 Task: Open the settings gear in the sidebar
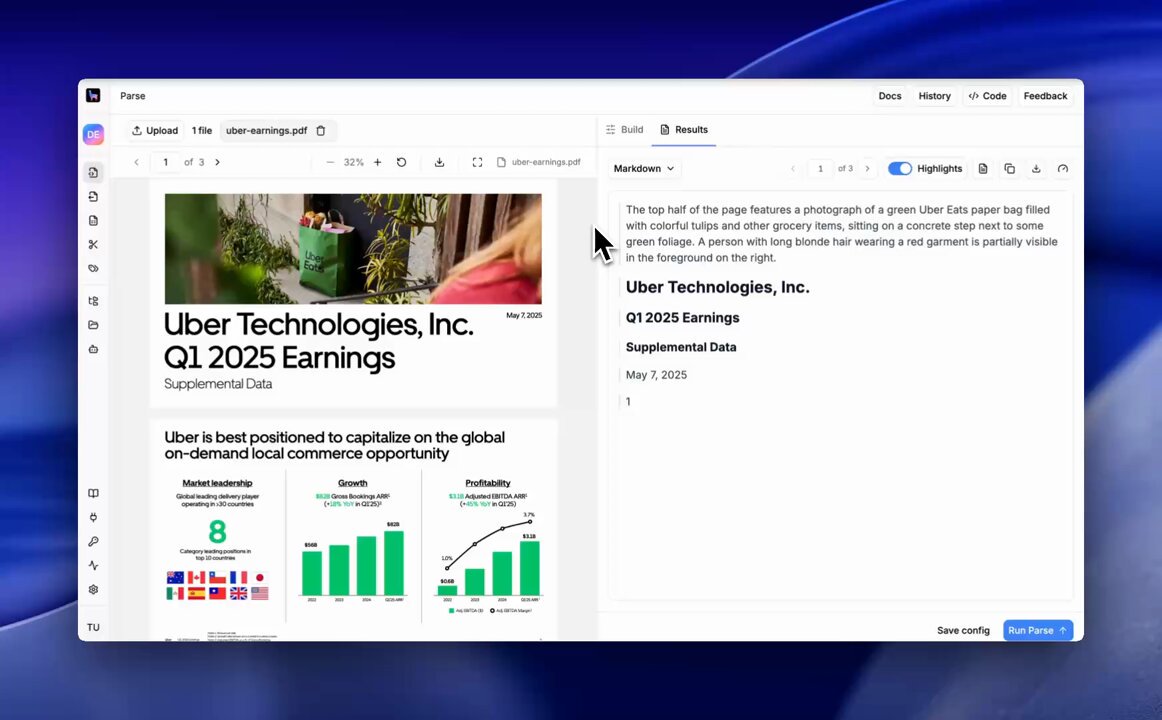(x=93, y=590)
